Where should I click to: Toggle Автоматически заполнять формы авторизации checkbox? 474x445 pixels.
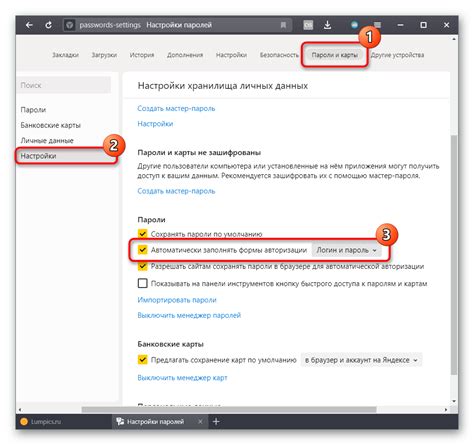pyautogui.click(x=142, y=250)
